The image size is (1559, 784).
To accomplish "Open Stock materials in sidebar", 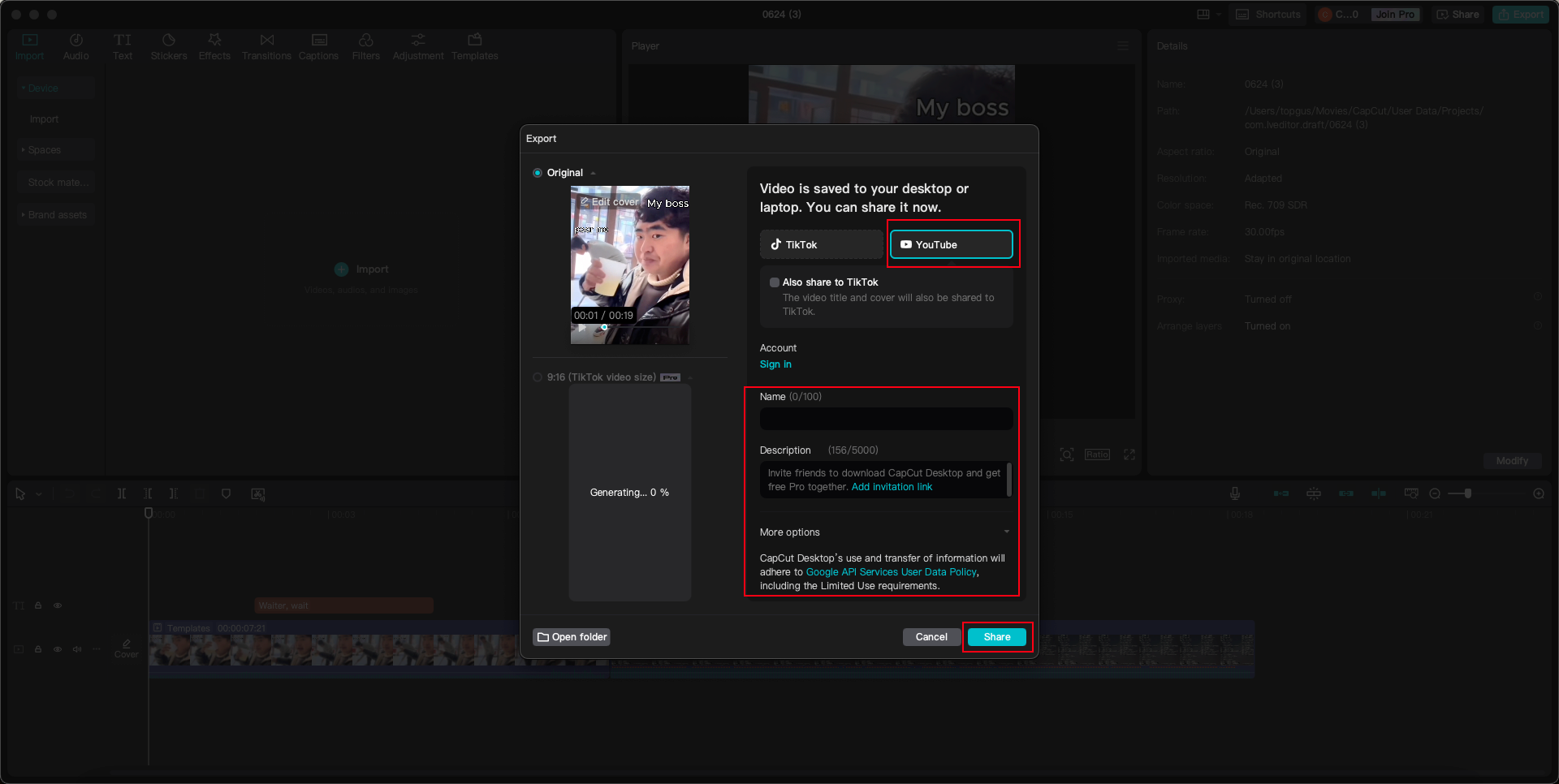I will click(55, 183).
